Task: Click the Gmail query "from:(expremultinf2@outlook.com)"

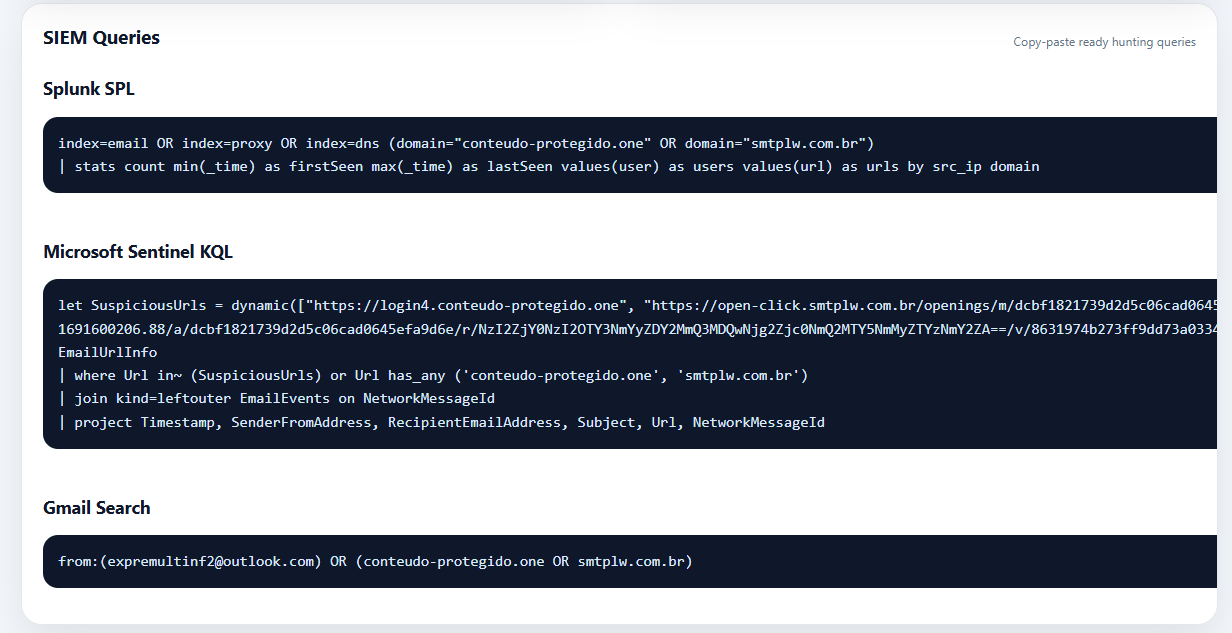Action: tap(375, 561)
